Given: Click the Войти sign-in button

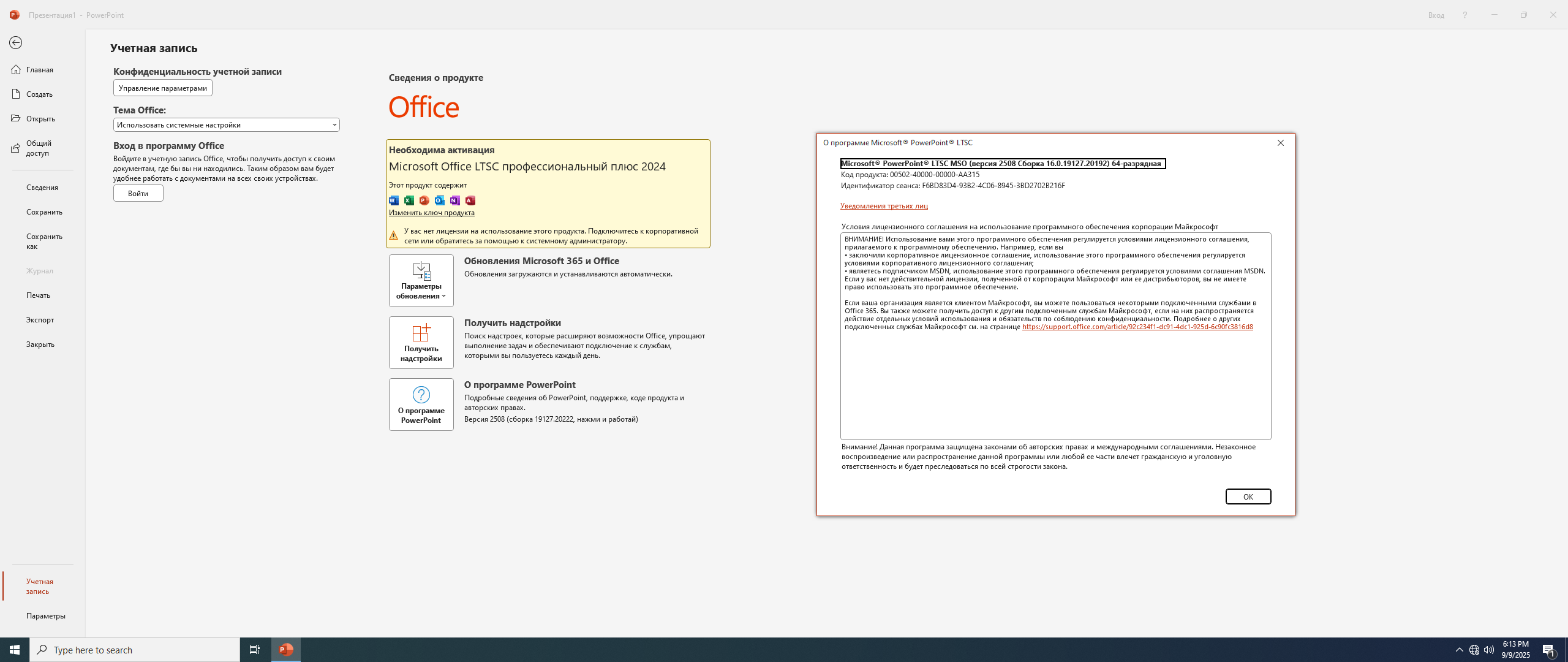Looking at the screenshot, I should click(138, 194).
